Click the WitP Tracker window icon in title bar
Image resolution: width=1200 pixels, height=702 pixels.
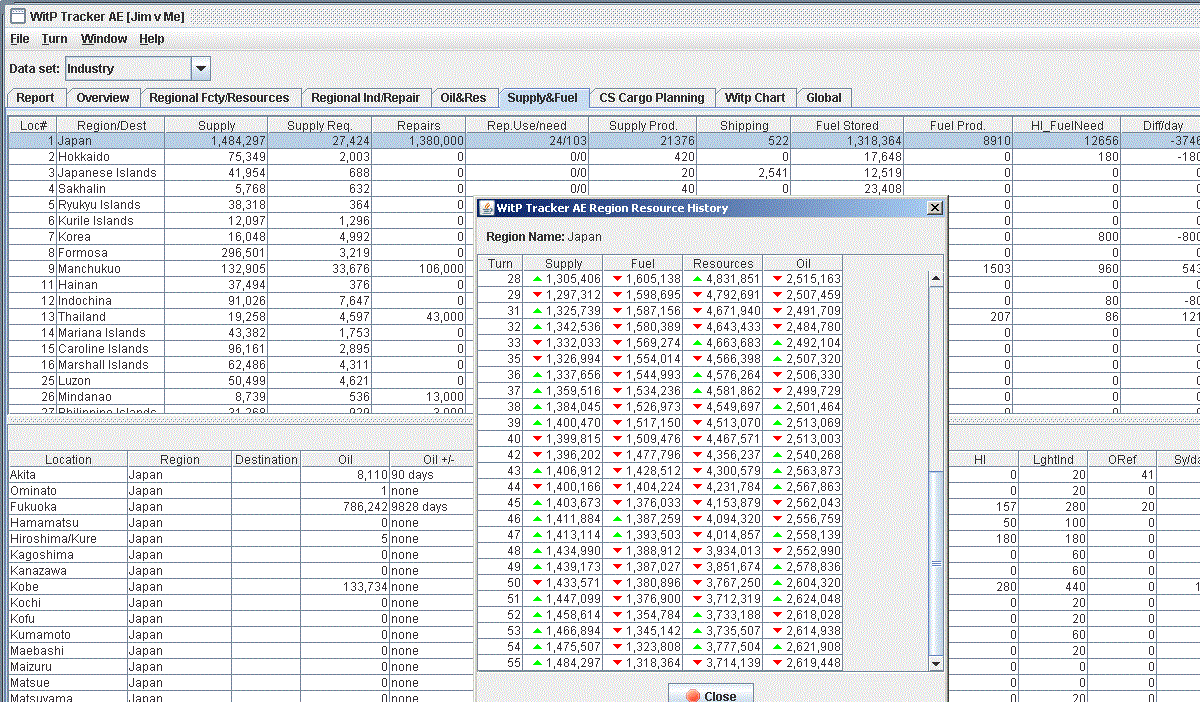coord(17,16)
